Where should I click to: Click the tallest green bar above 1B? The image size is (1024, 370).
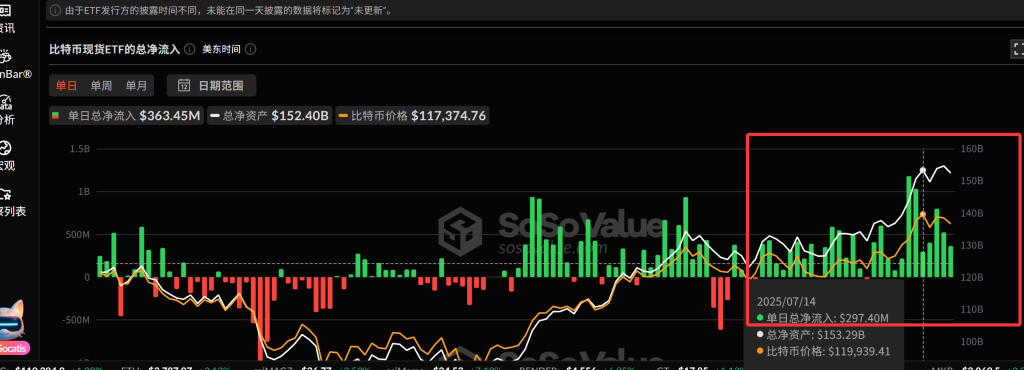pyautogui.click(x=909, y=226)
